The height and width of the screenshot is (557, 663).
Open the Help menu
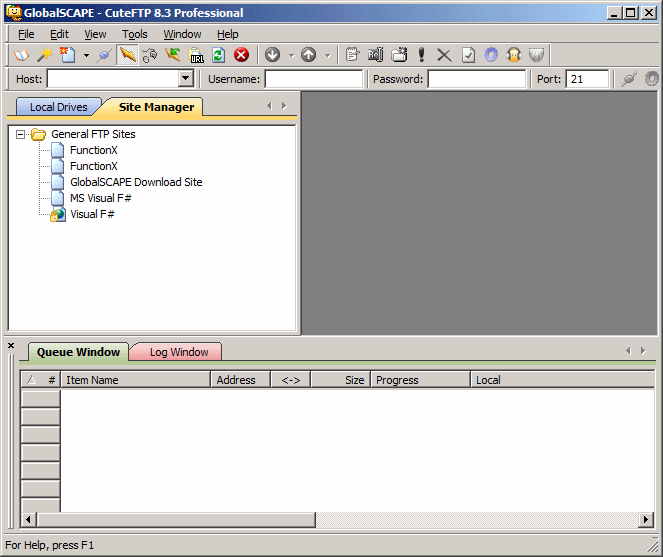coord(227,34)
